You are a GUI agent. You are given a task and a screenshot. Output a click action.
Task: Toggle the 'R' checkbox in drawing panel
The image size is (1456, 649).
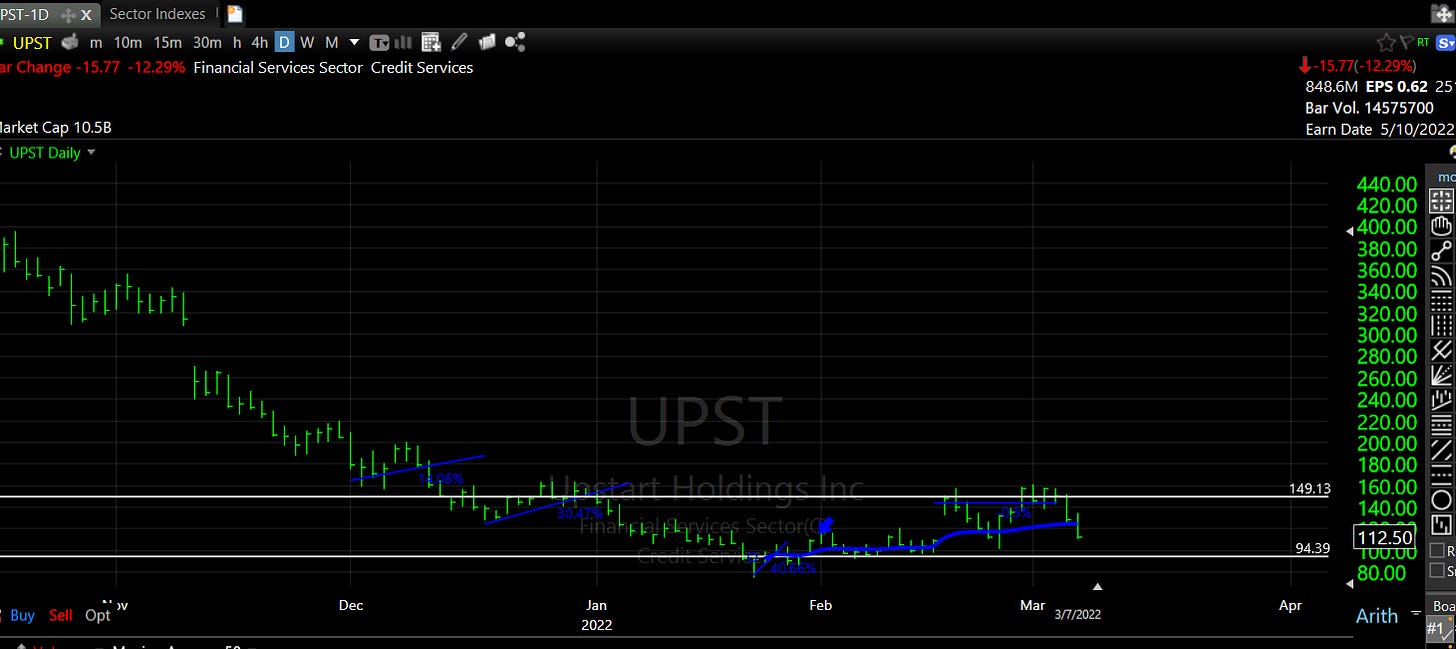[x=1437, y=551]
